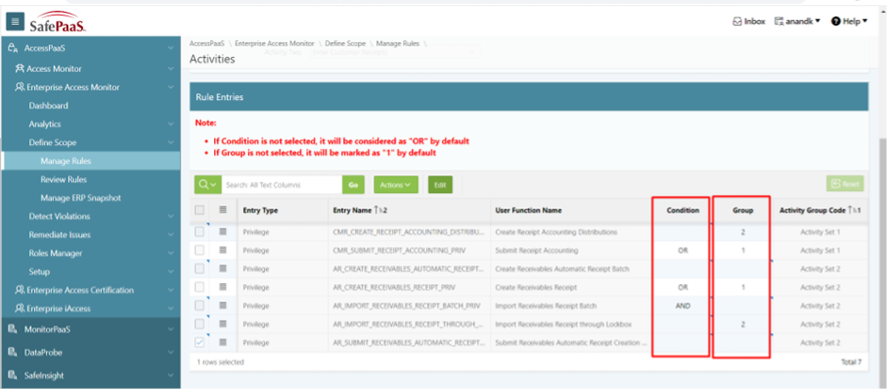Click the MonitorPaaS icon
The height and width of the screenshot is (391, 889).
12,329
